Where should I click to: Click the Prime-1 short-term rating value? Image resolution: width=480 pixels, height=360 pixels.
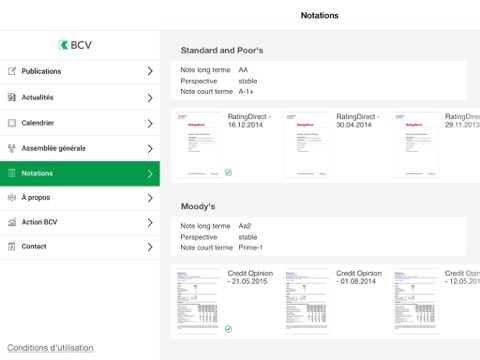pos(251,248)
